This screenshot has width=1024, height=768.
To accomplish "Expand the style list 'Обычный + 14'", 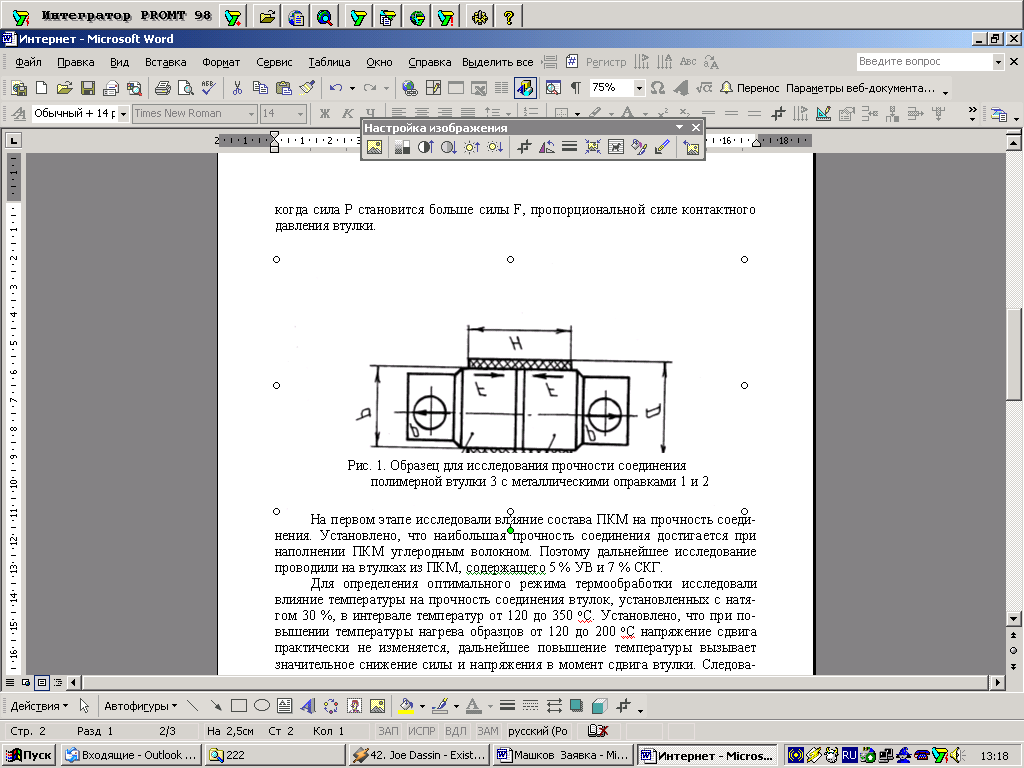I will click(x=123, y=114).
